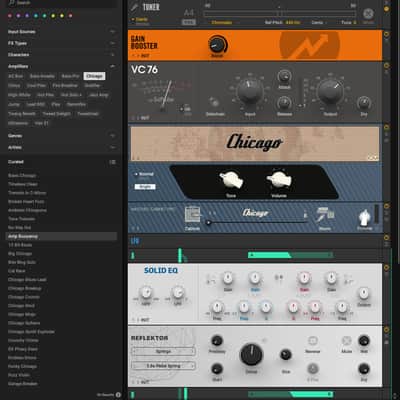Click the Reflektor Decay knob
400x400 pixels.
(x=251, y=354)
